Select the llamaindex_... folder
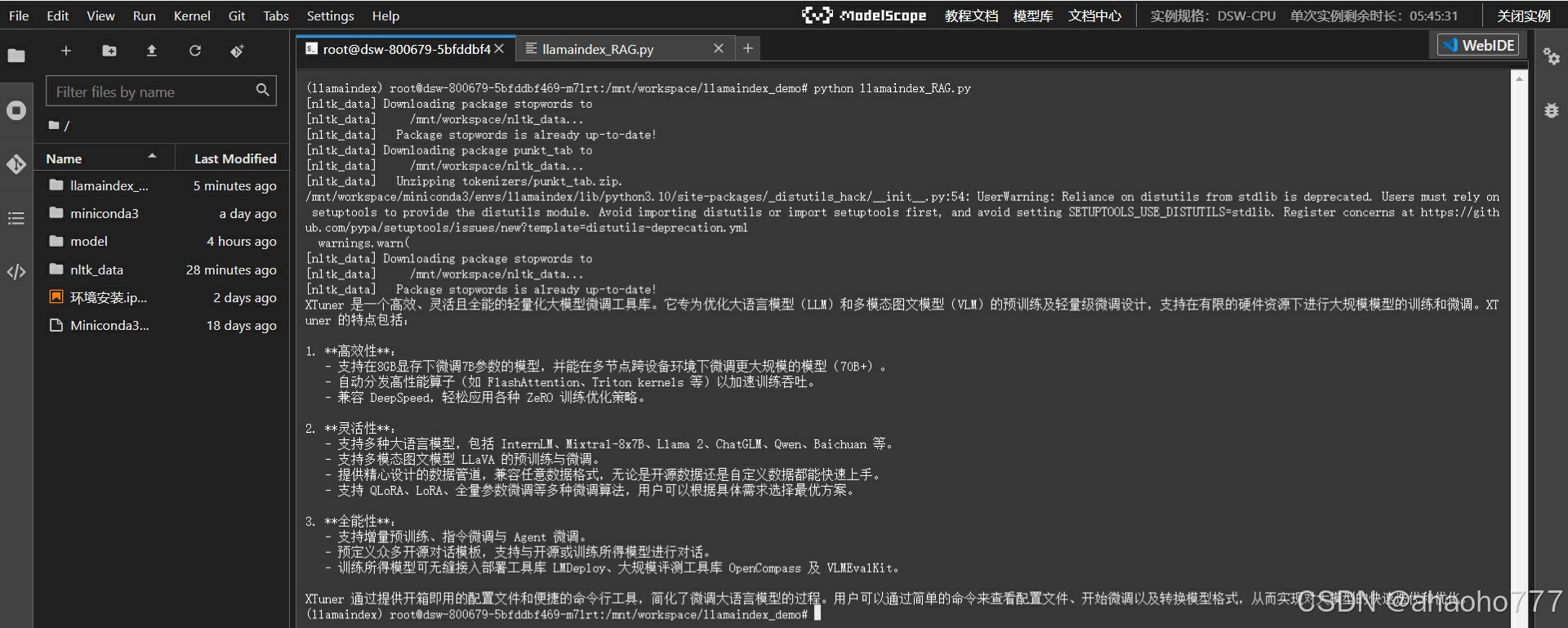This screenshot has height=628, width=1568. point(162,185)
